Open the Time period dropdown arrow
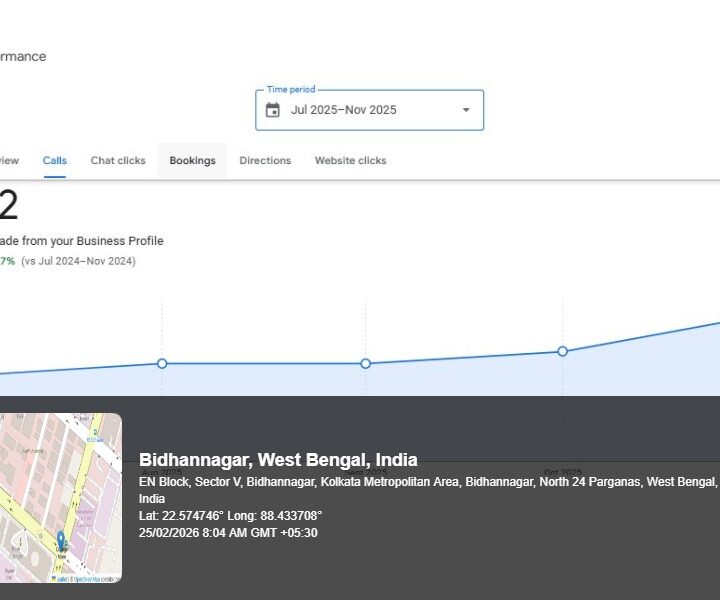The image size is (720, 600). pos(465,110)
